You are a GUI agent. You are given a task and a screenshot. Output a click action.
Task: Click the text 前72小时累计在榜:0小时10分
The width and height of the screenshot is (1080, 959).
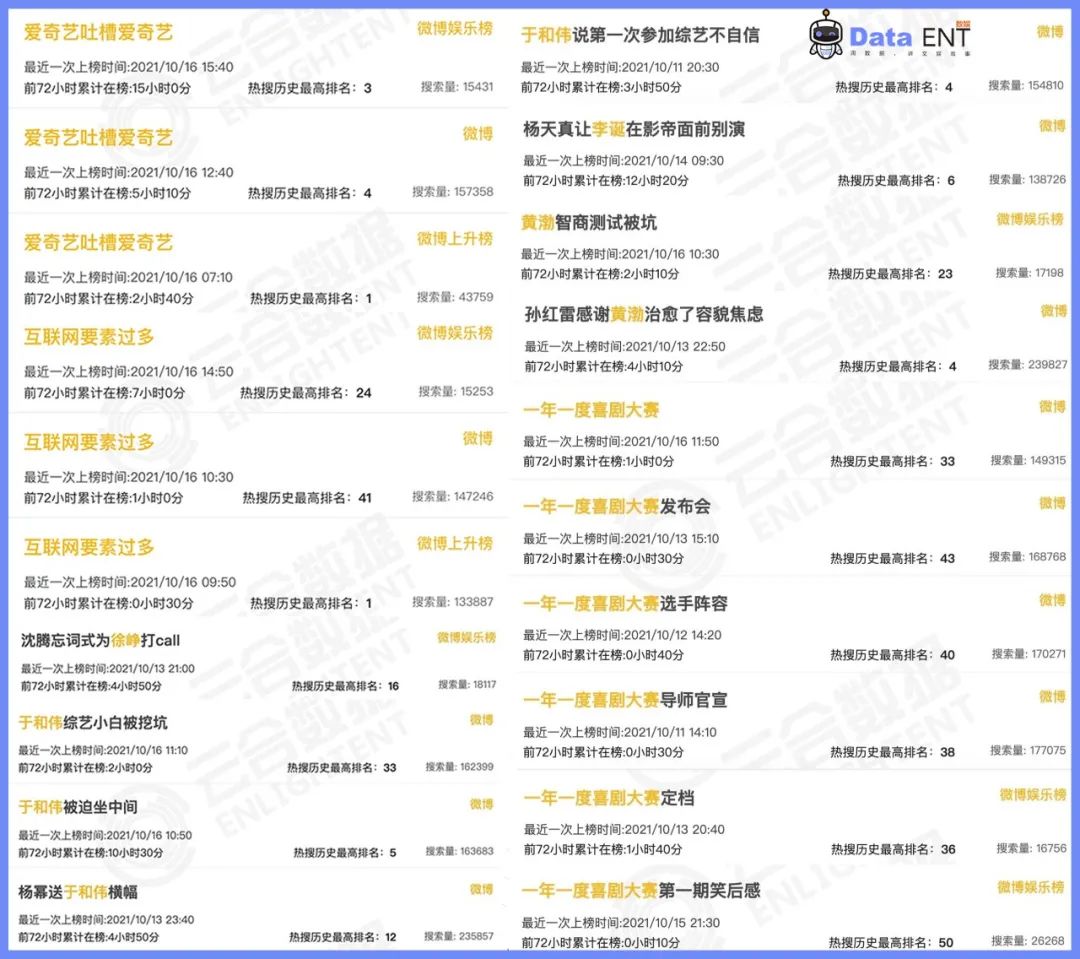pyautogui.click(x=601, y=942)
